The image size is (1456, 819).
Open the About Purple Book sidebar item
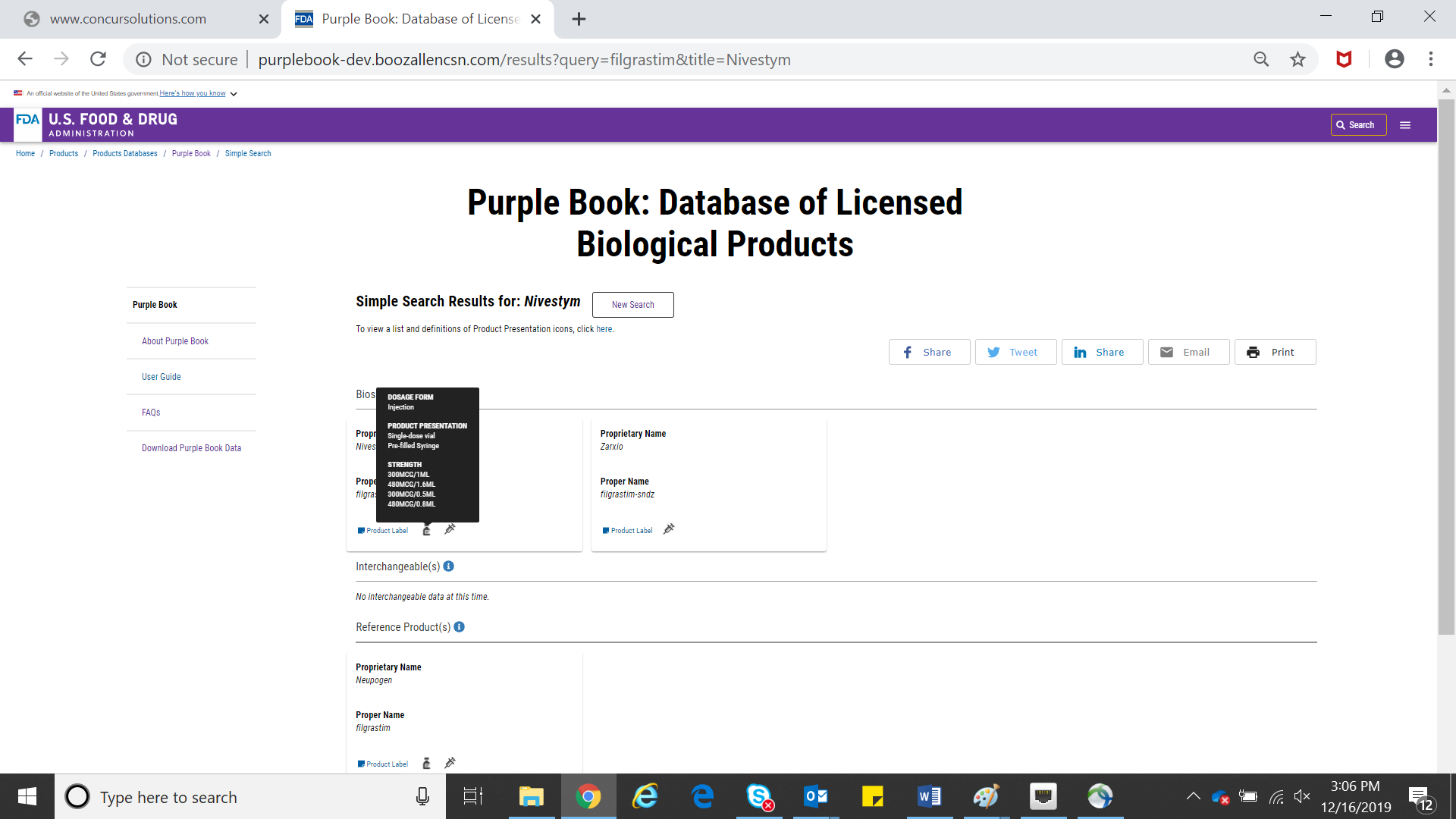pyautogui.click(x=175, y=341)
